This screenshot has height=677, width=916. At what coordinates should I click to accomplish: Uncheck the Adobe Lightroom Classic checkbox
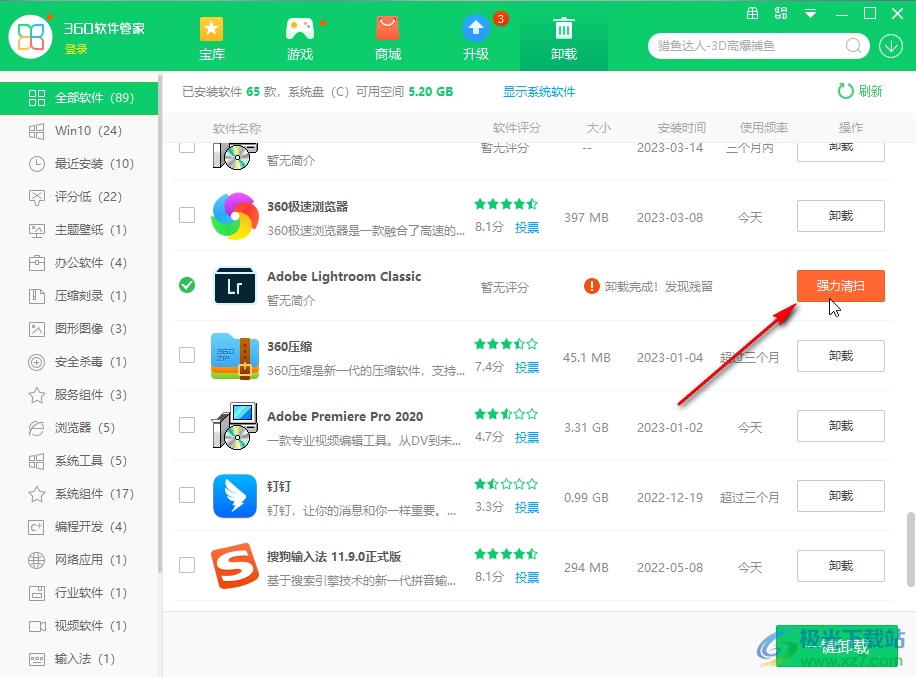click(187, 285)
